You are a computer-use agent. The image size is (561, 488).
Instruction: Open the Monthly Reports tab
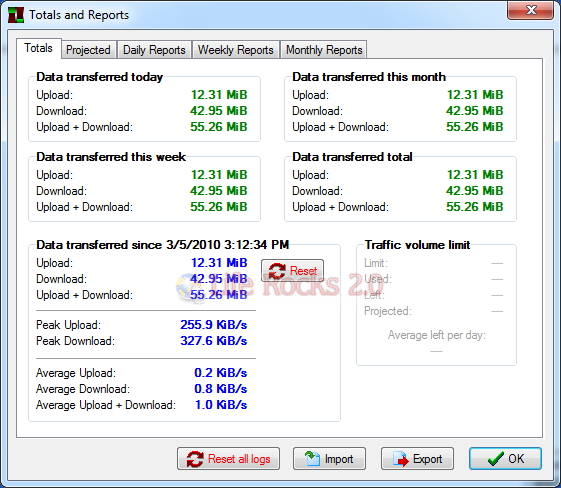point(324,50)
